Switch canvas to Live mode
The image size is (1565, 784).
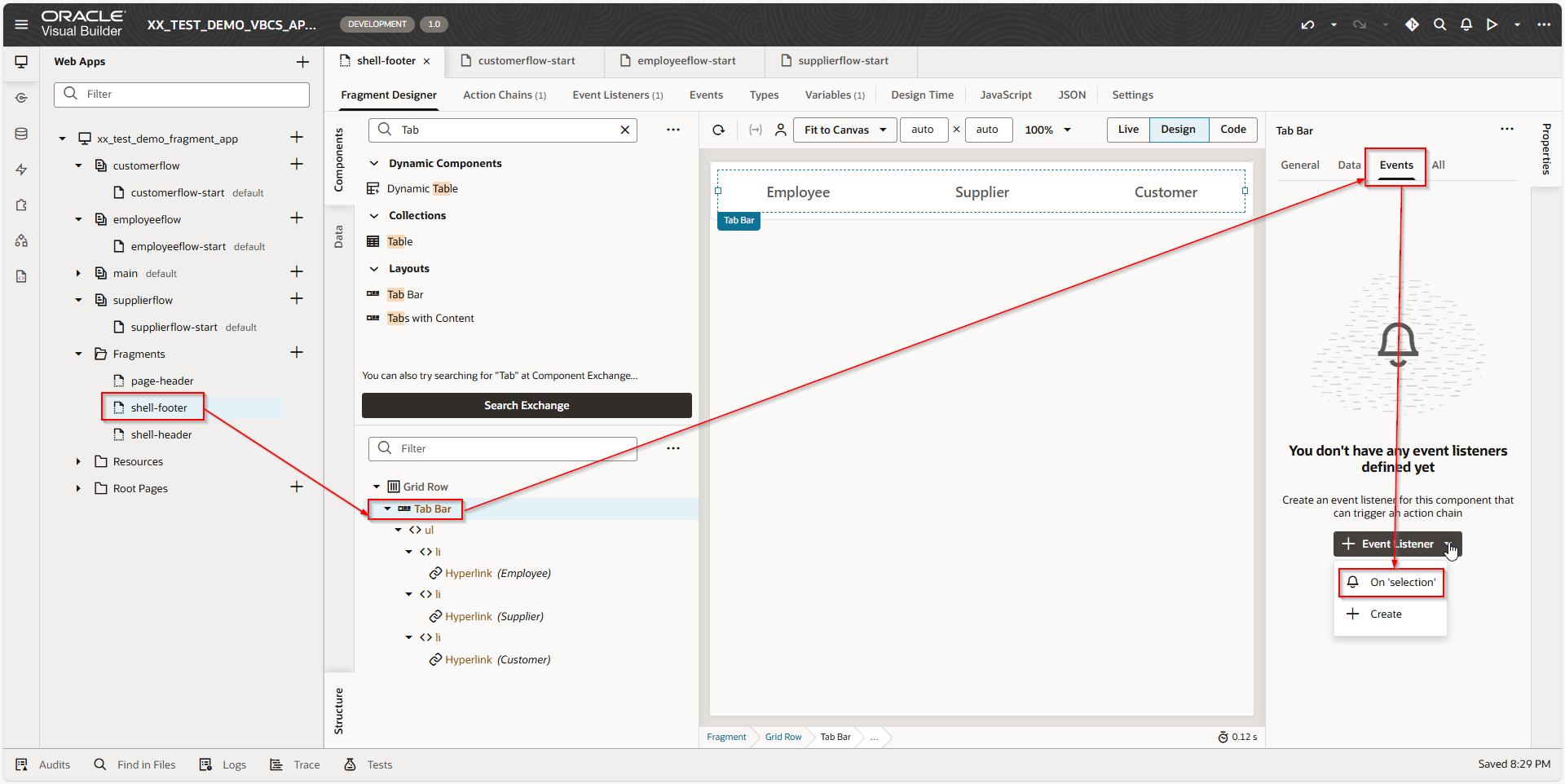click(1128, 130)
